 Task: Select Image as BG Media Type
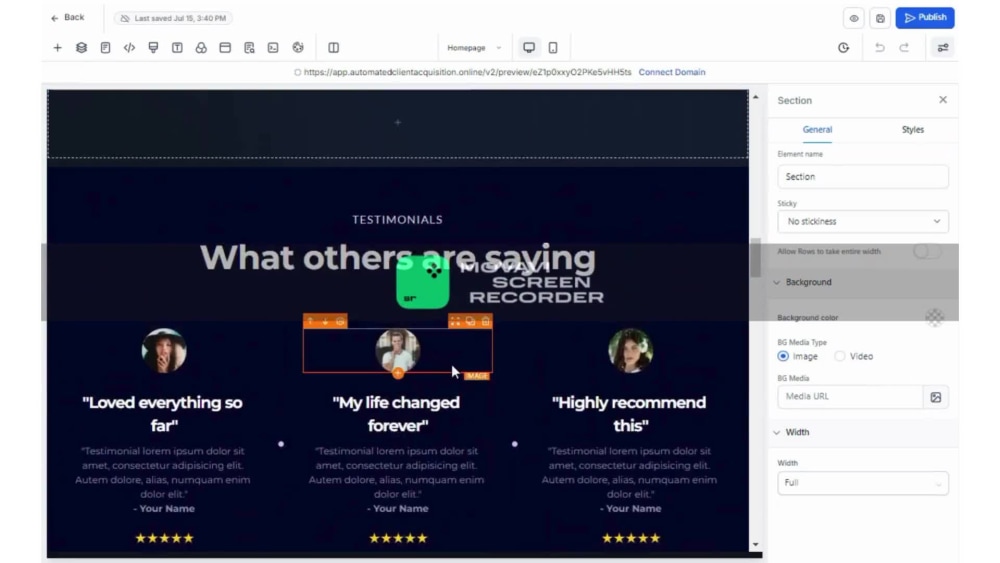click(x=783, y=356)
